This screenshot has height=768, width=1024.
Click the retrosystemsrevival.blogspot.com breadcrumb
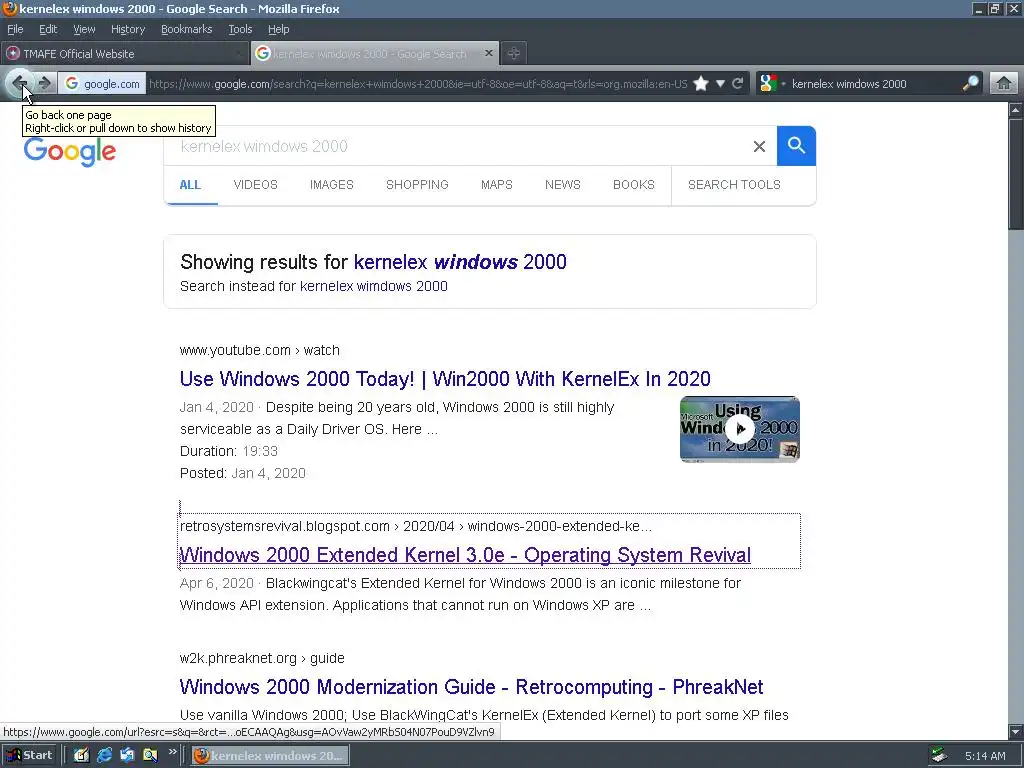[415, 526]
